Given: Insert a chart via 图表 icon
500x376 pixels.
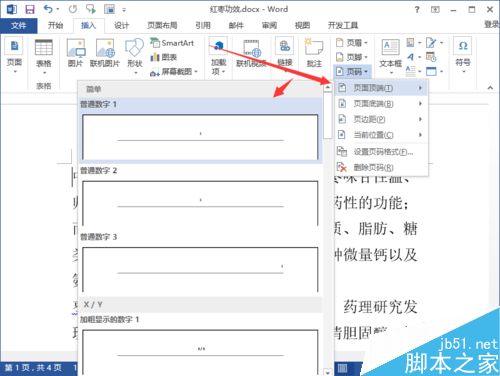Looking at the screenshot, I should click(x=163, y=57).
